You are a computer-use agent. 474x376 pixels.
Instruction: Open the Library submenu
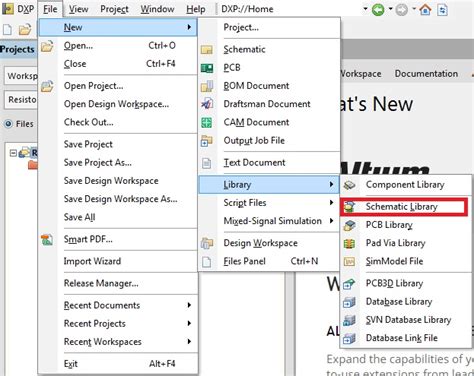pyautogui.click(x=269, y=185)
